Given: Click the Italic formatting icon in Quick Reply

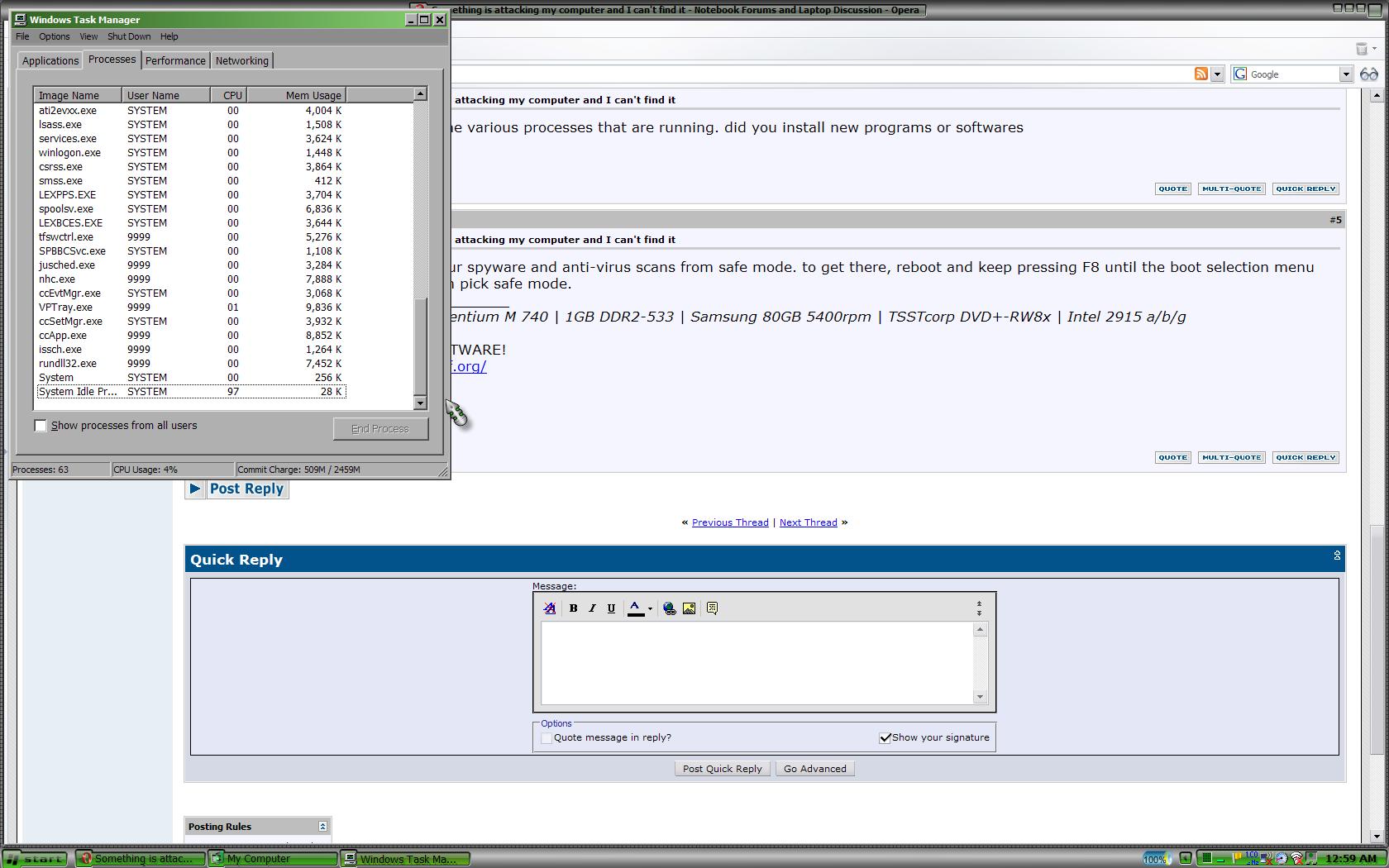Looking at the screenshot, I should pyautogui.click(x=592, y=608).
